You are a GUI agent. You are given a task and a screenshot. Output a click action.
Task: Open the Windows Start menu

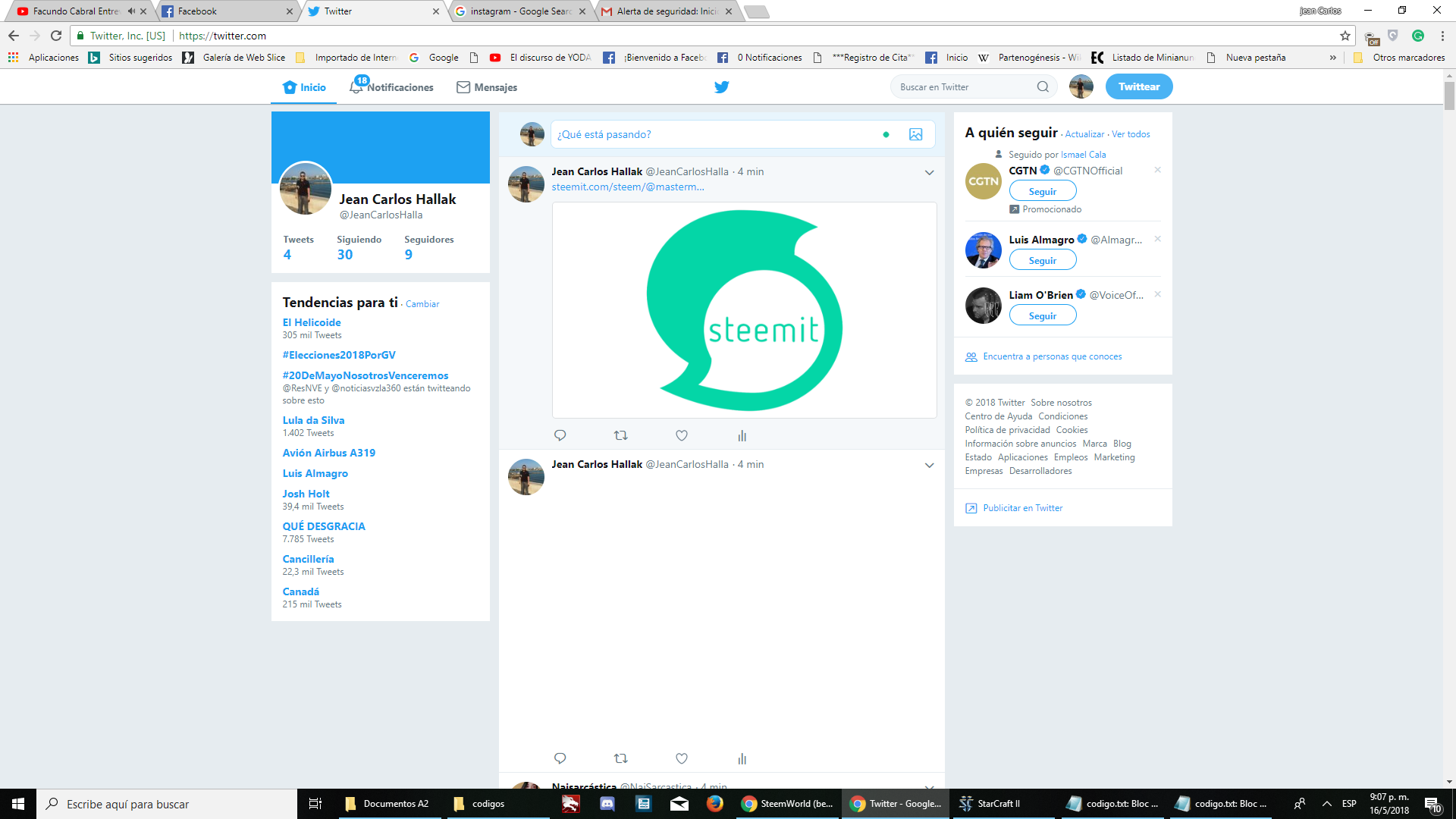[x=18, y=804]
